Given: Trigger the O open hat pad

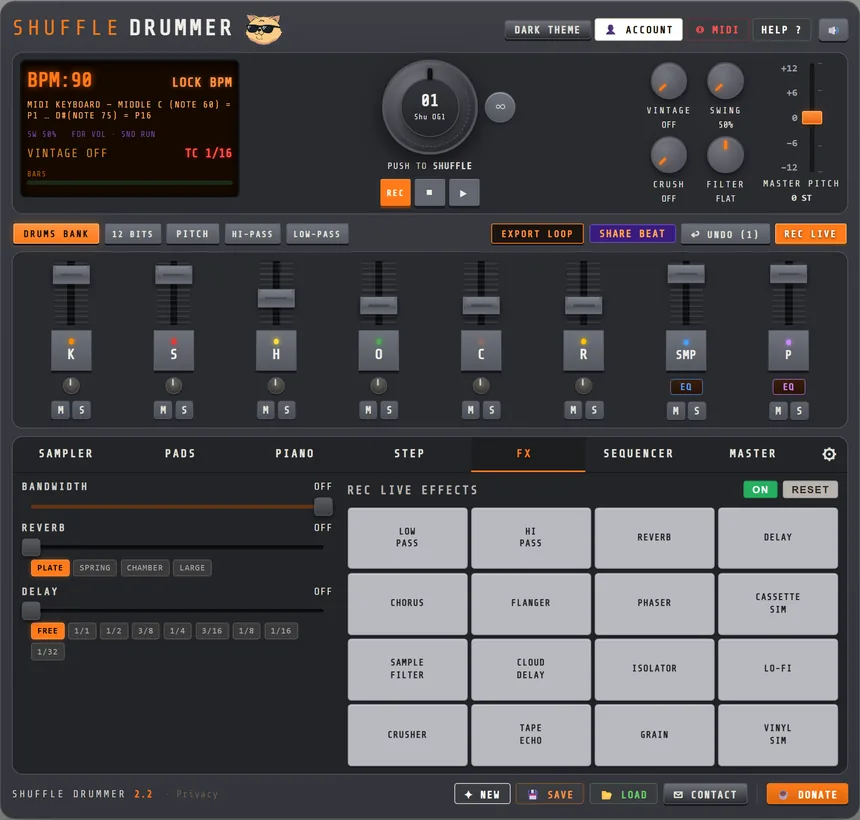Looking at the screenshot, I should click(x=378, y=350).
